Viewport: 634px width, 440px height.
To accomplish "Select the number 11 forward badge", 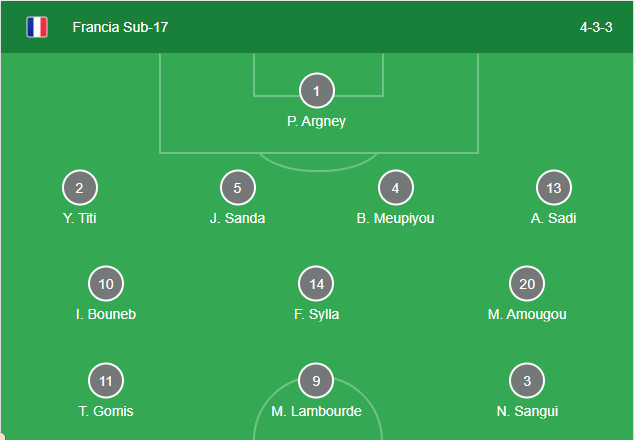I will click(106, 381).
